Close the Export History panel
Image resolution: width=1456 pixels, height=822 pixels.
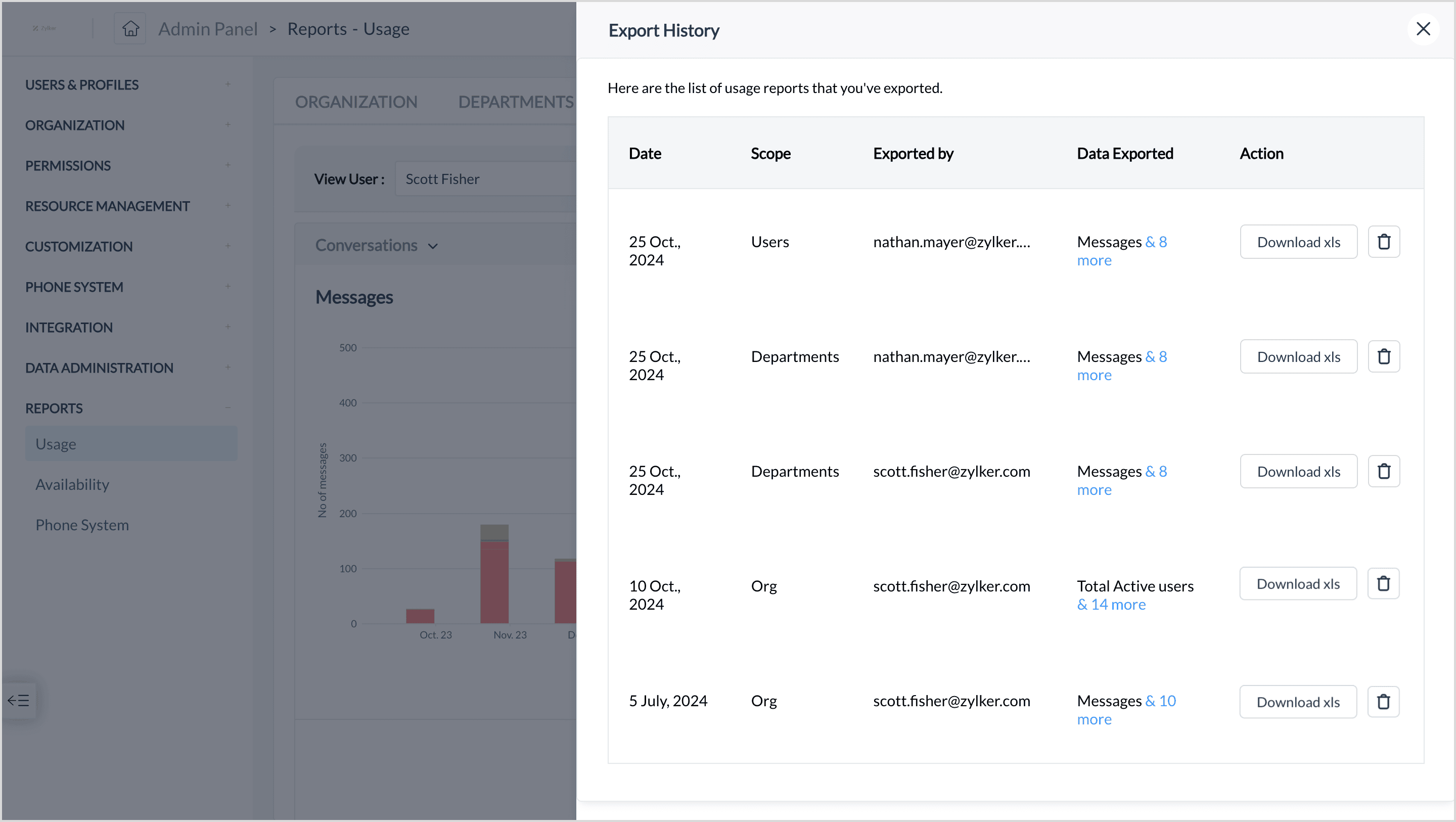pos(1423,29)
